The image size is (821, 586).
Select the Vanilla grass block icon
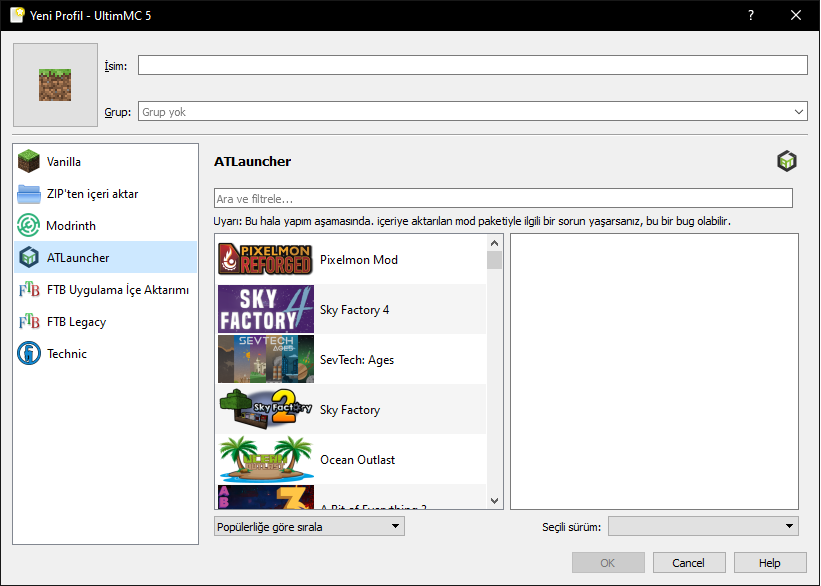click(x=28, y=161)
